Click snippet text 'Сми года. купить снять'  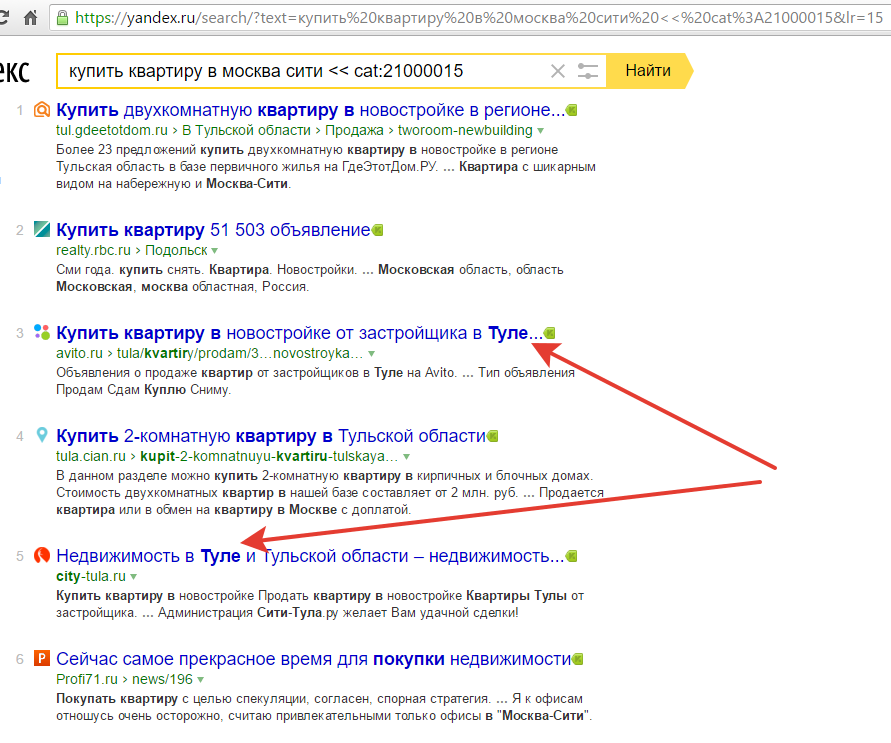tap(129, 270)
